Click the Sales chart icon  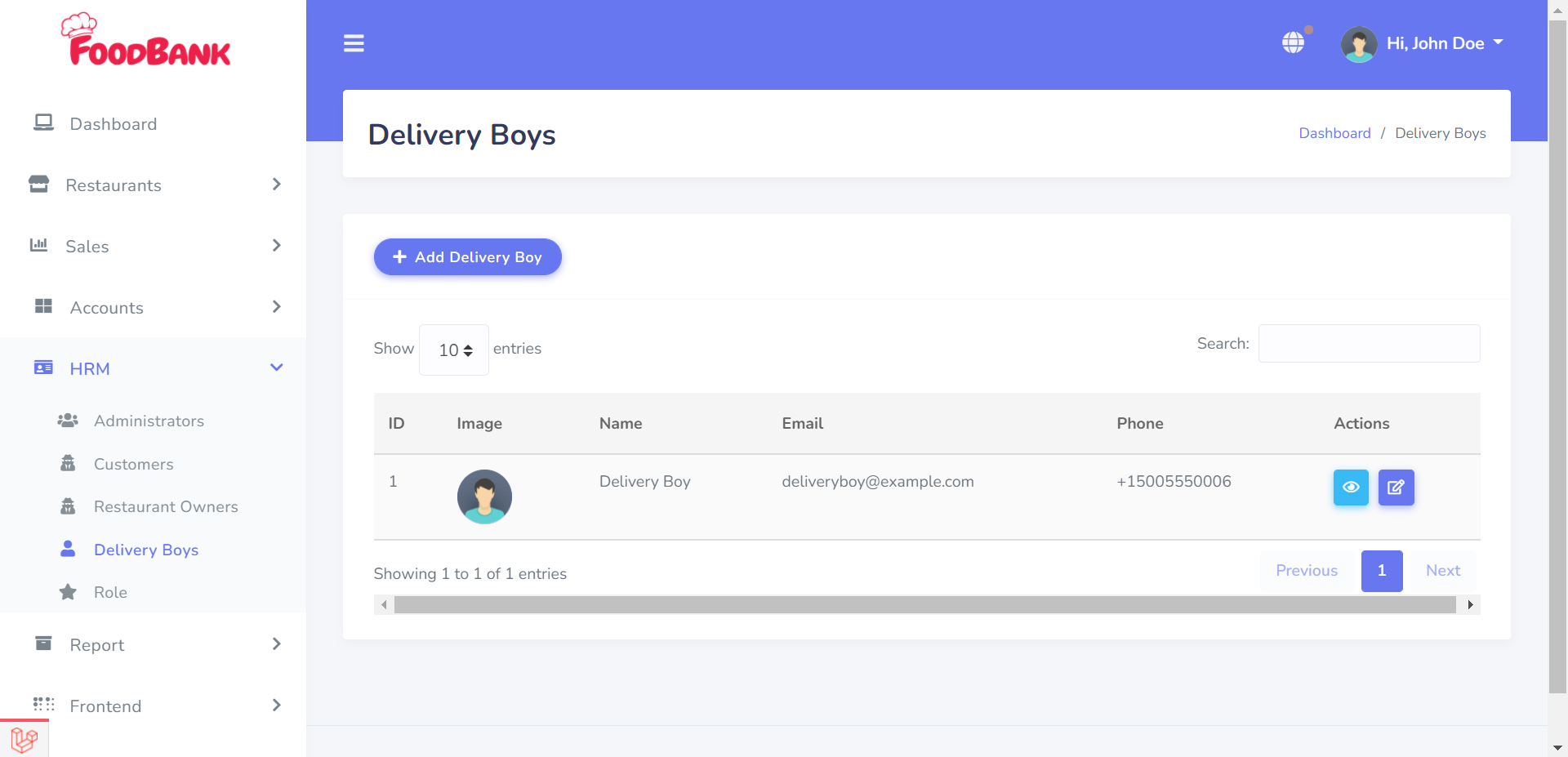click(38, 245)
